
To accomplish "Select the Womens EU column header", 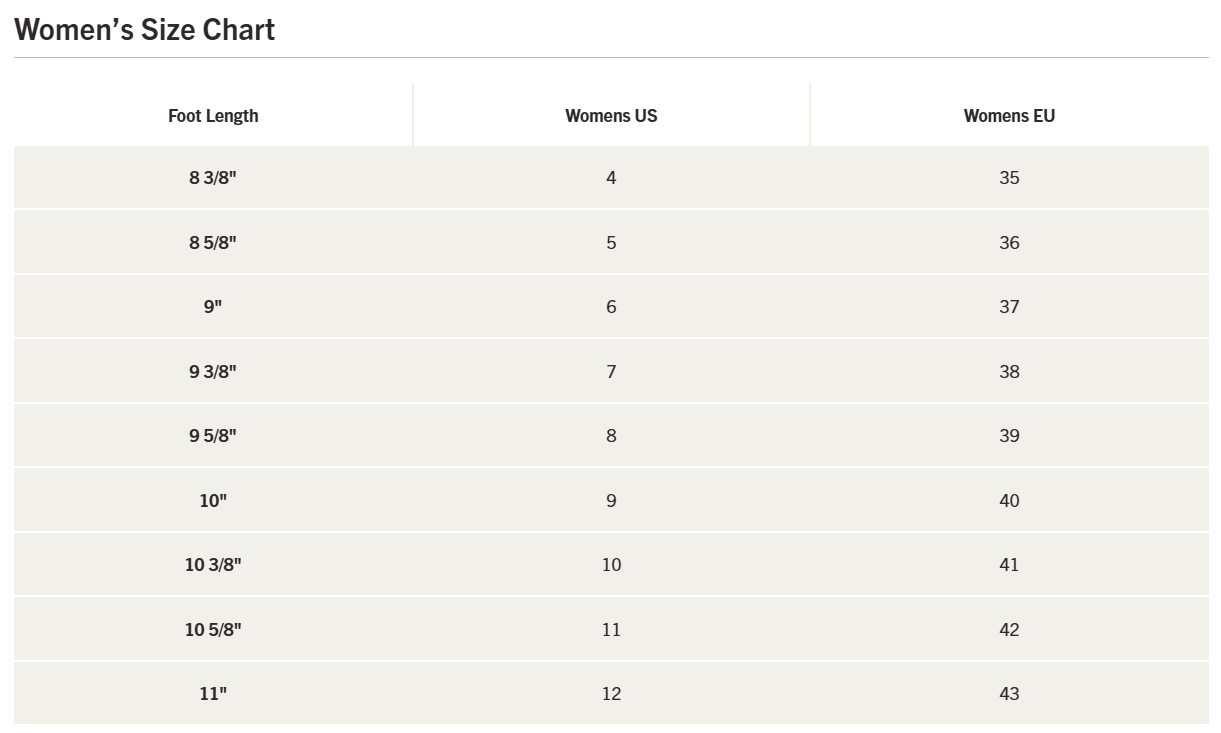I will pyautogui.click(x=1009, y=116).
